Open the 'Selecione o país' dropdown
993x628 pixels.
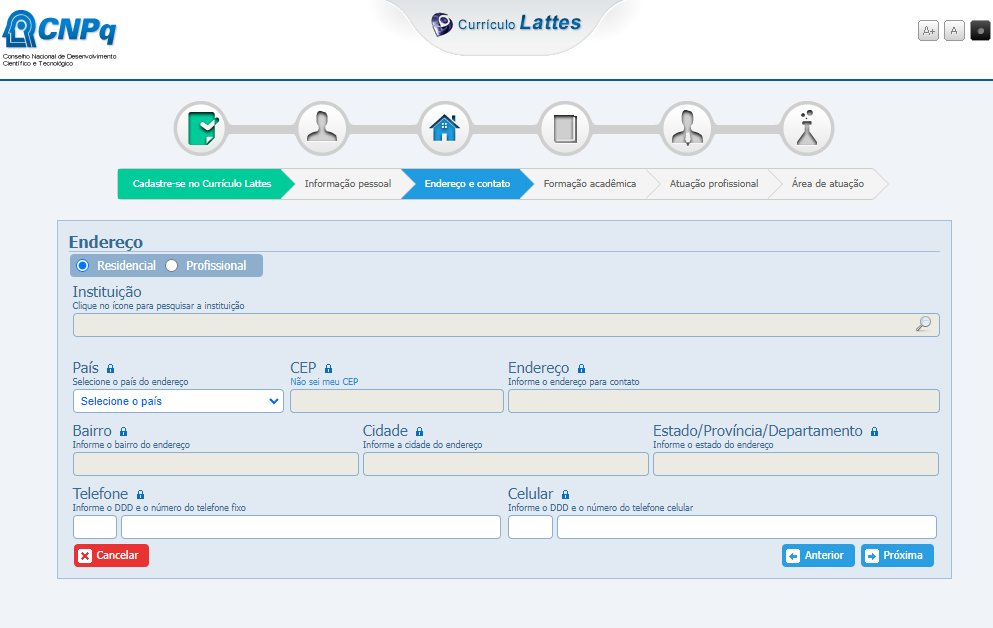pos(178,401)
